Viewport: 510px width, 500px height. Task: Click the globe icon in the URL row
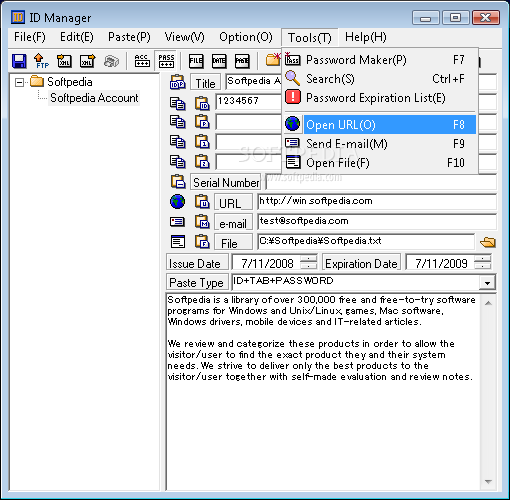pos(177,202)
